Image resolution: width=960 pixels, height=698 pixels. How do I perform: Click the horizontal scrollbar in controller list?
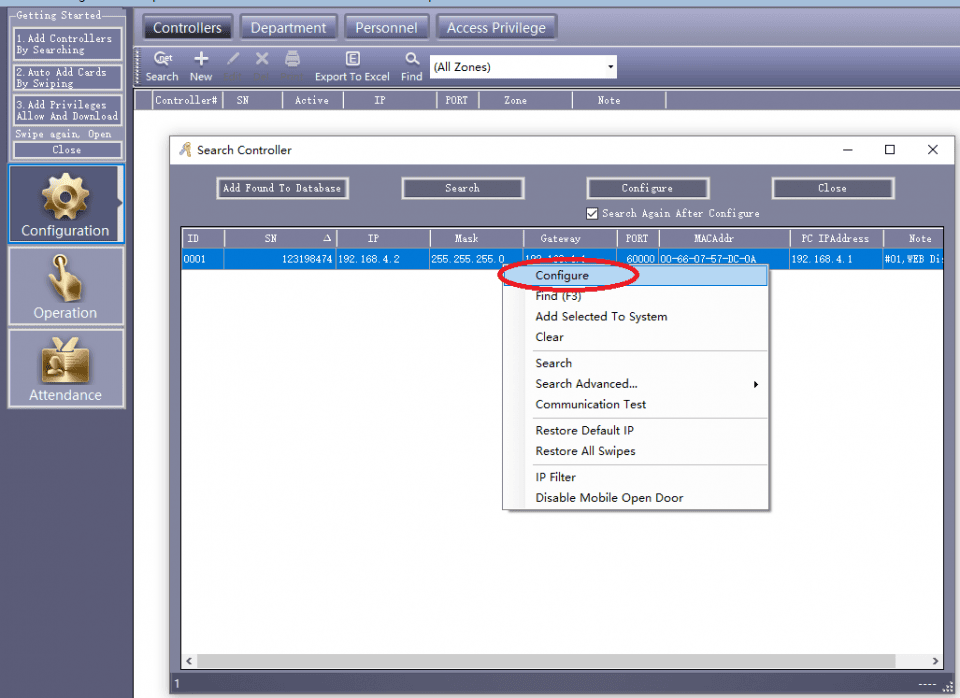[x=560, y=661]
